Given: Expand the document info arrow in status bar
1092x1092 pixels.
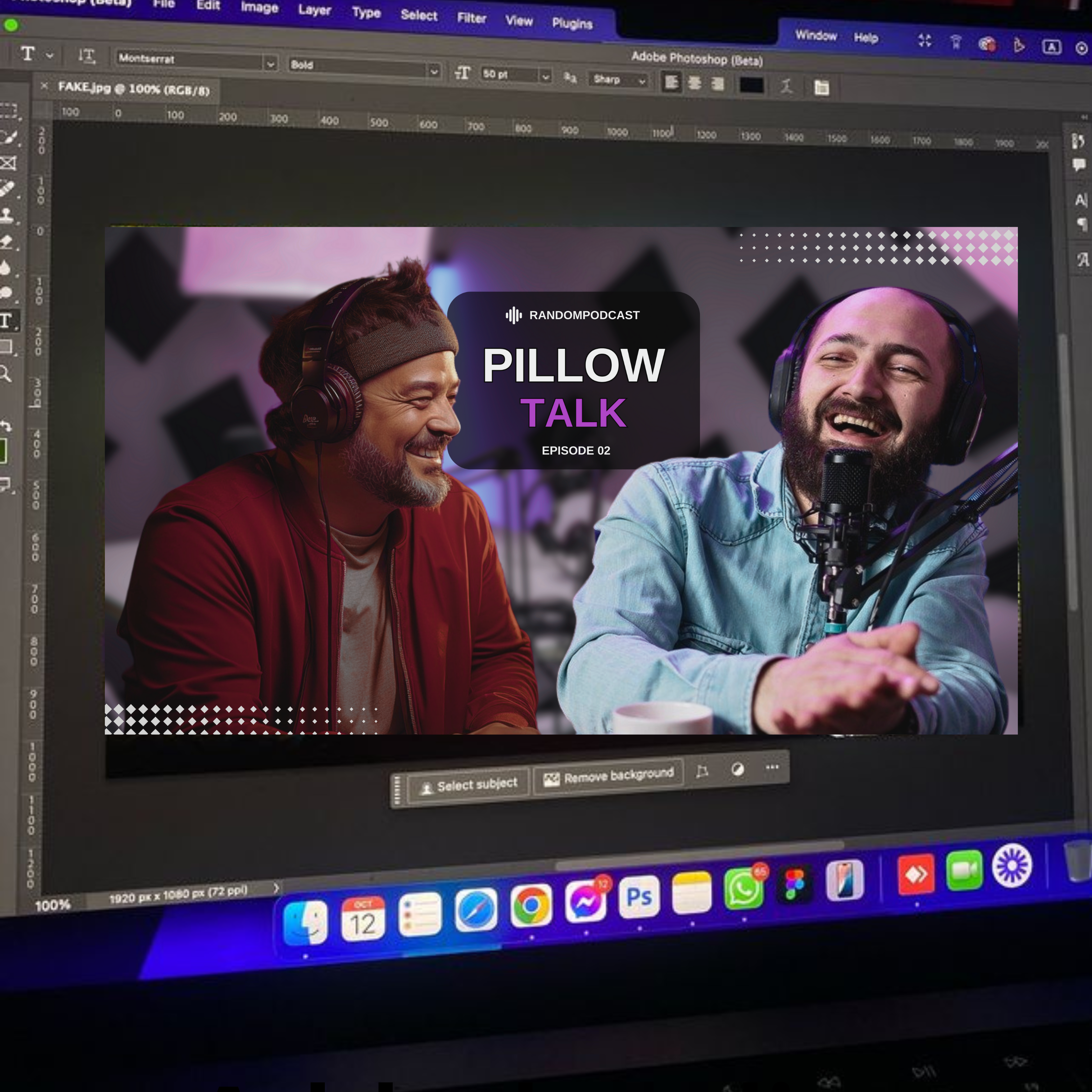Looking at the screenshot, I should click(276, 888).
